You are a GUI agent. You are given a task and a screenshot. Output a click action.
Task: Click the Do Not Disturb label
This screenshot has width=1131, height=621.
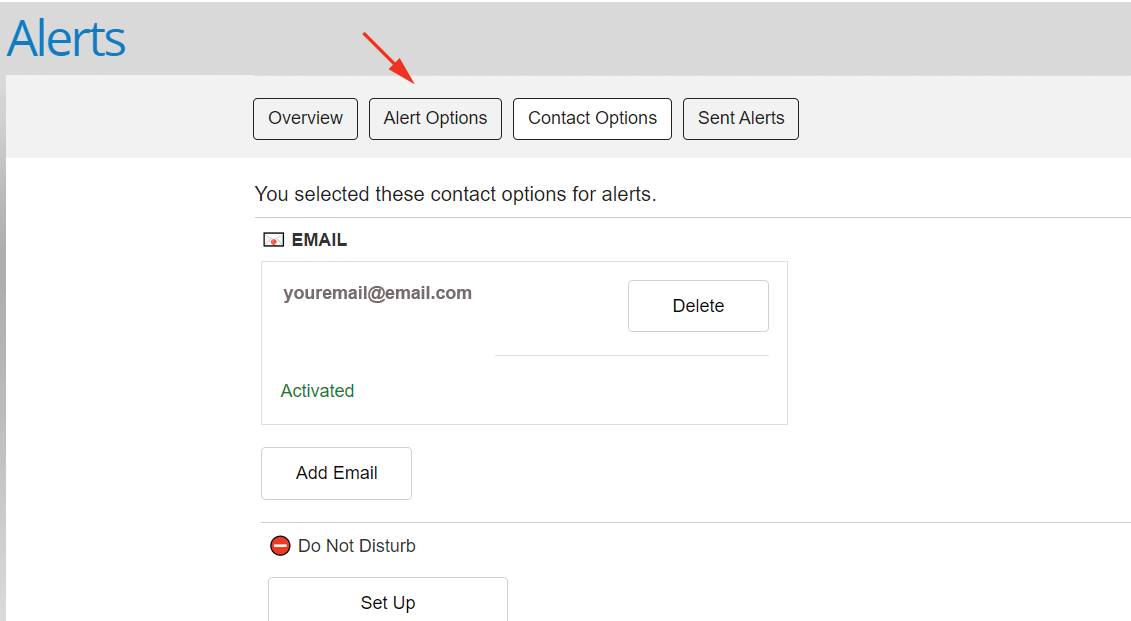(356, 546)
